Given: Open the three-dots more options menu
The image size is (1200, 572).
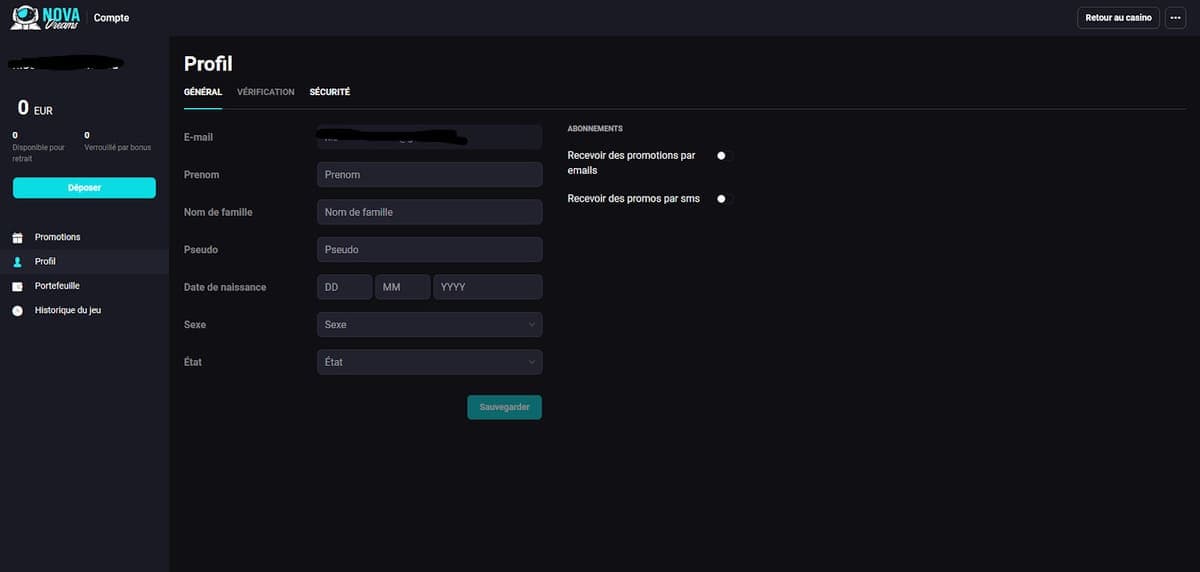Looking at the screenshot, I should (1176, 18).
